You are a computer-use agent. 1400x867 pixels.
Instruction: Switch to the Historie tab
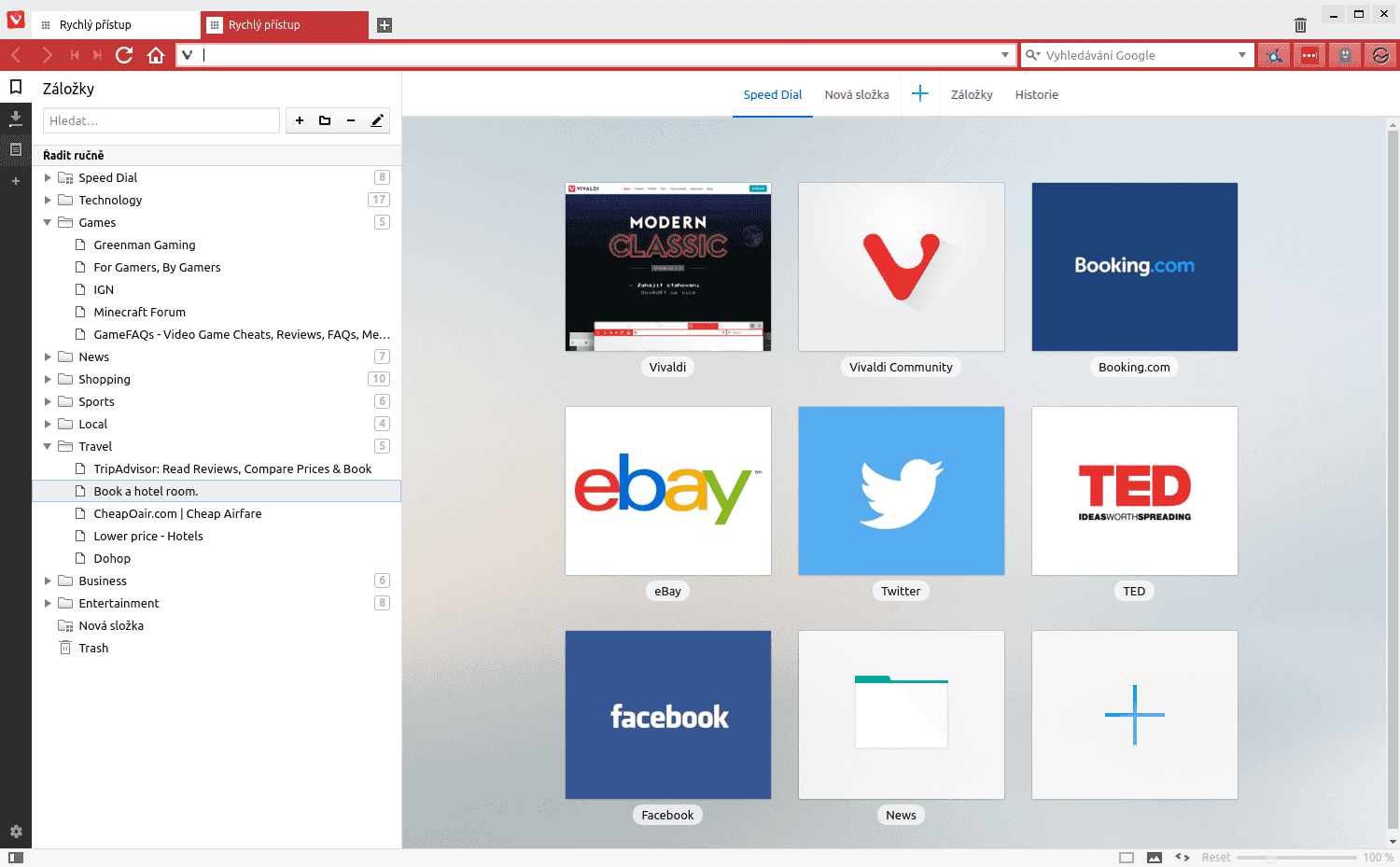1036,94
